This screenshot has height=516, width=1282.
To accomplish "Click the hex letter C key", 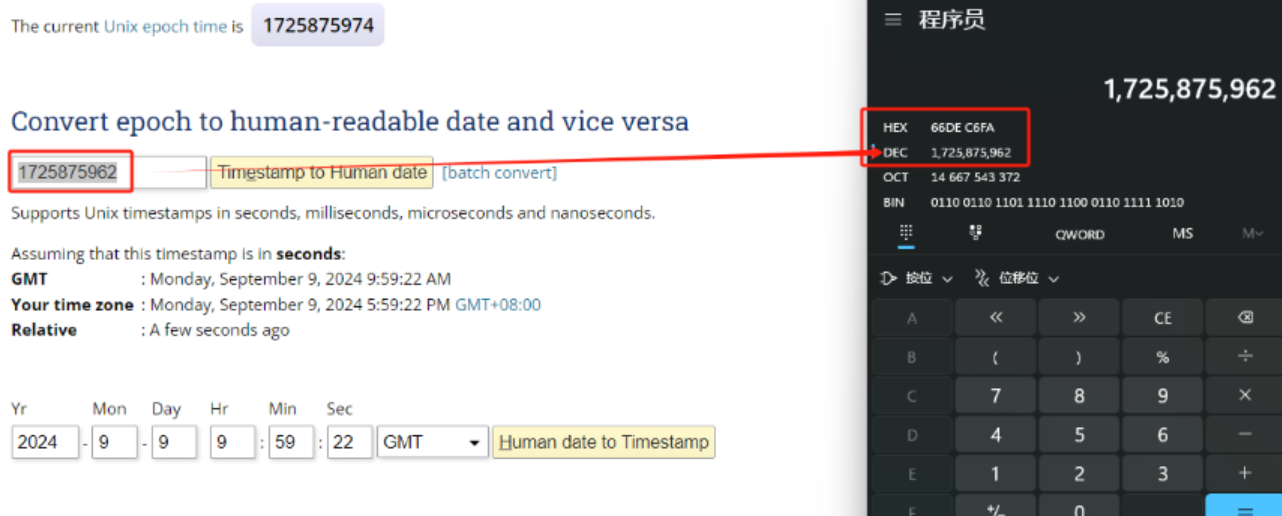I will click(911, 396).
